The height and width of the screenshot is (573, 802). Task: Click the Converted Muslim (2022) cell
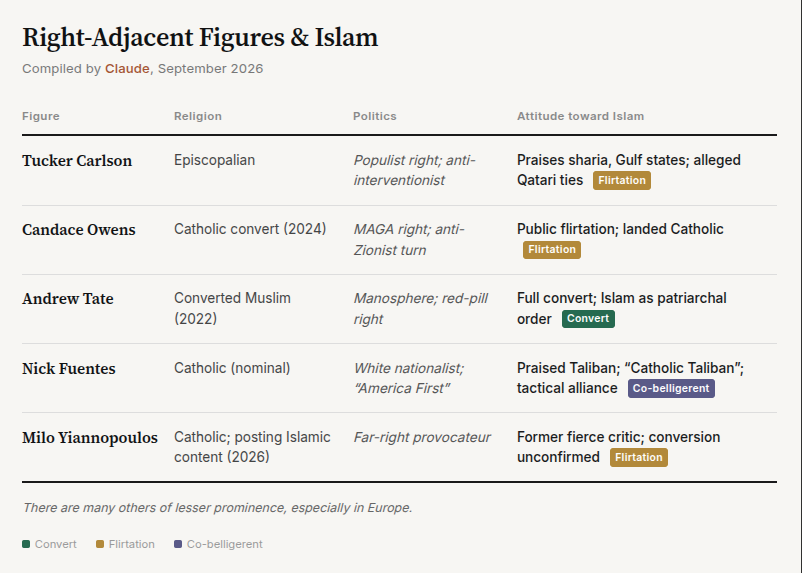pyautogui.click(x=232, y=308)
